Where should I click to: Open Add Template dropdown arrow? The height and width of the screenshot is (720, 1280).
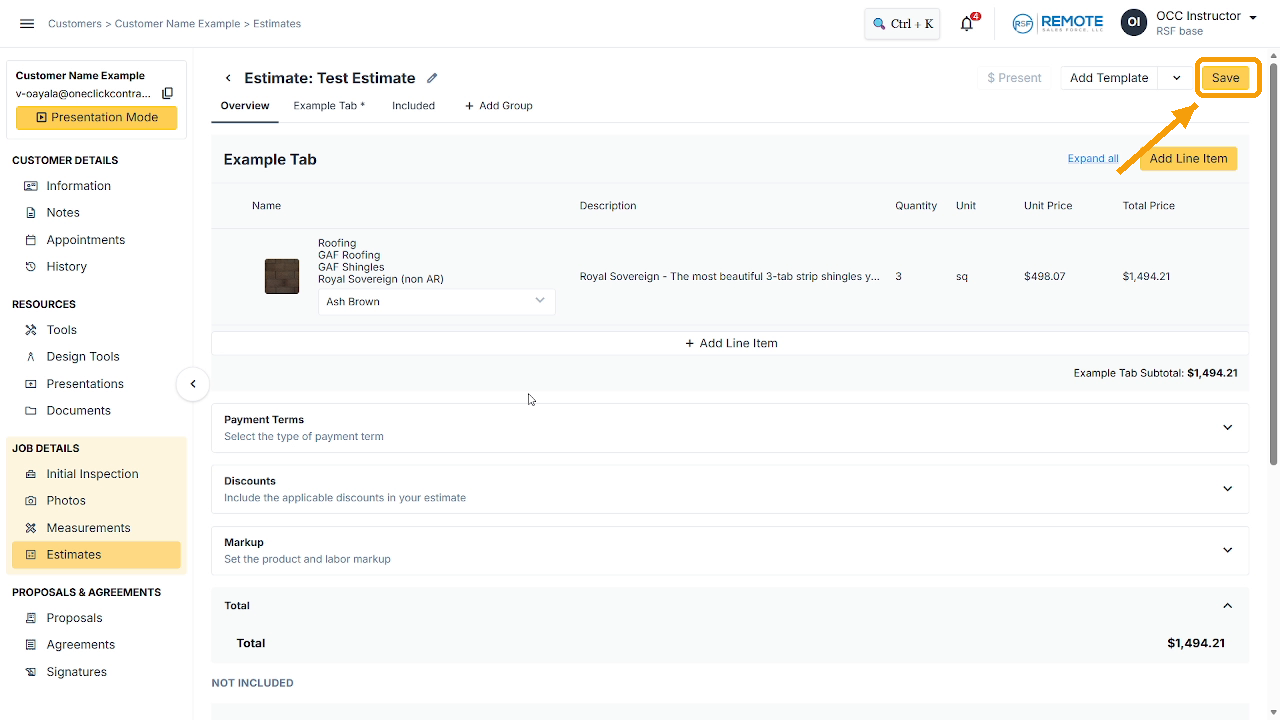coord(1176,78)
